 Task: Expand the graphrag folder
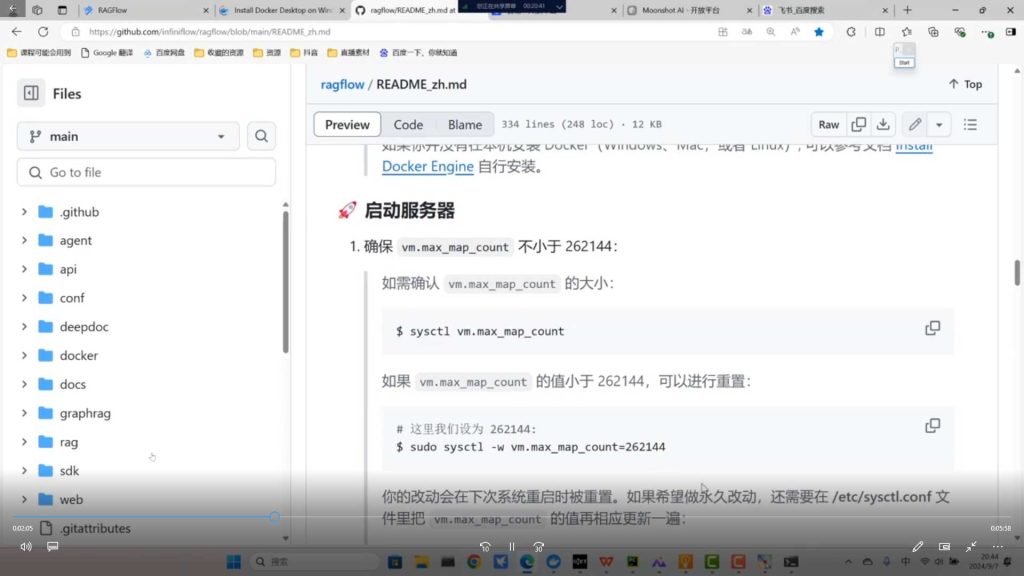24,413
